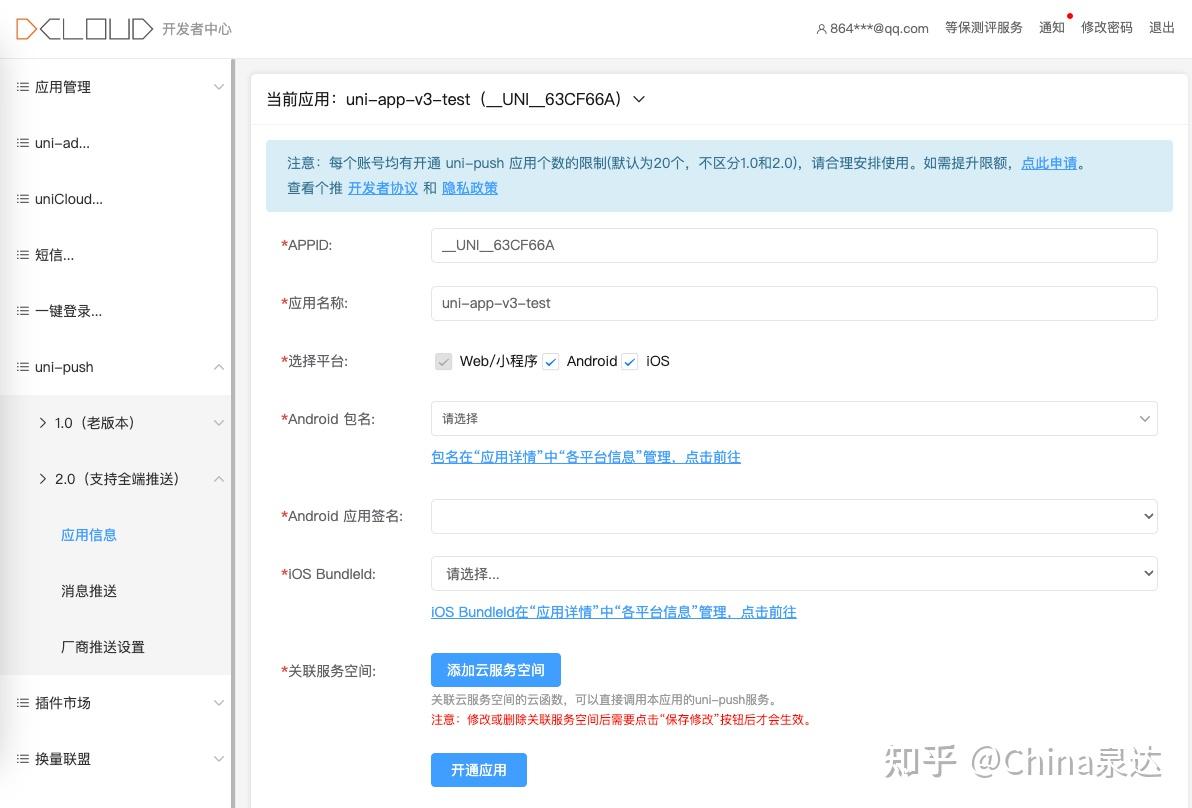
Task: Click the icon next to 一键登录
Action: click(x=22, y=311)
